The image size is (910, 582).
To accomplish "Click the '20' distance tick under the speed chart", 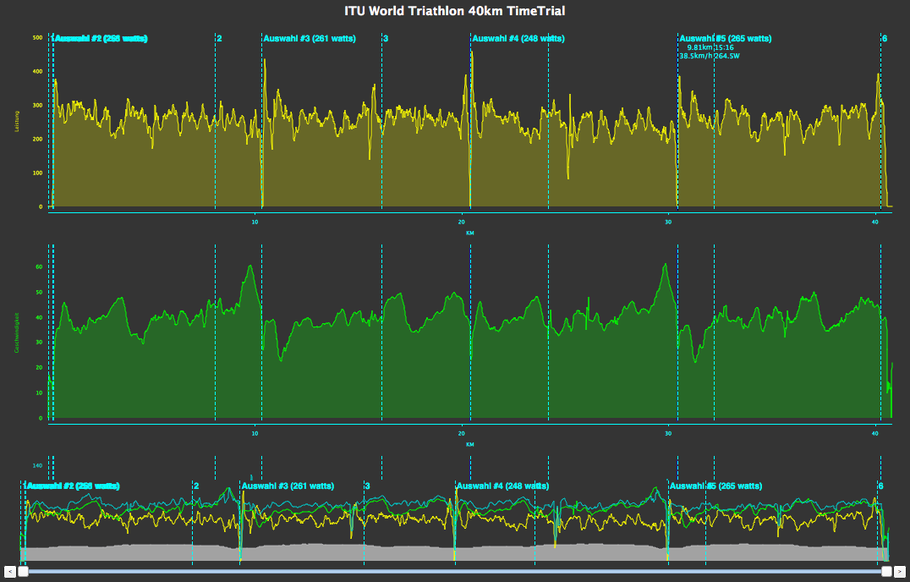I will tap(461, 433).
